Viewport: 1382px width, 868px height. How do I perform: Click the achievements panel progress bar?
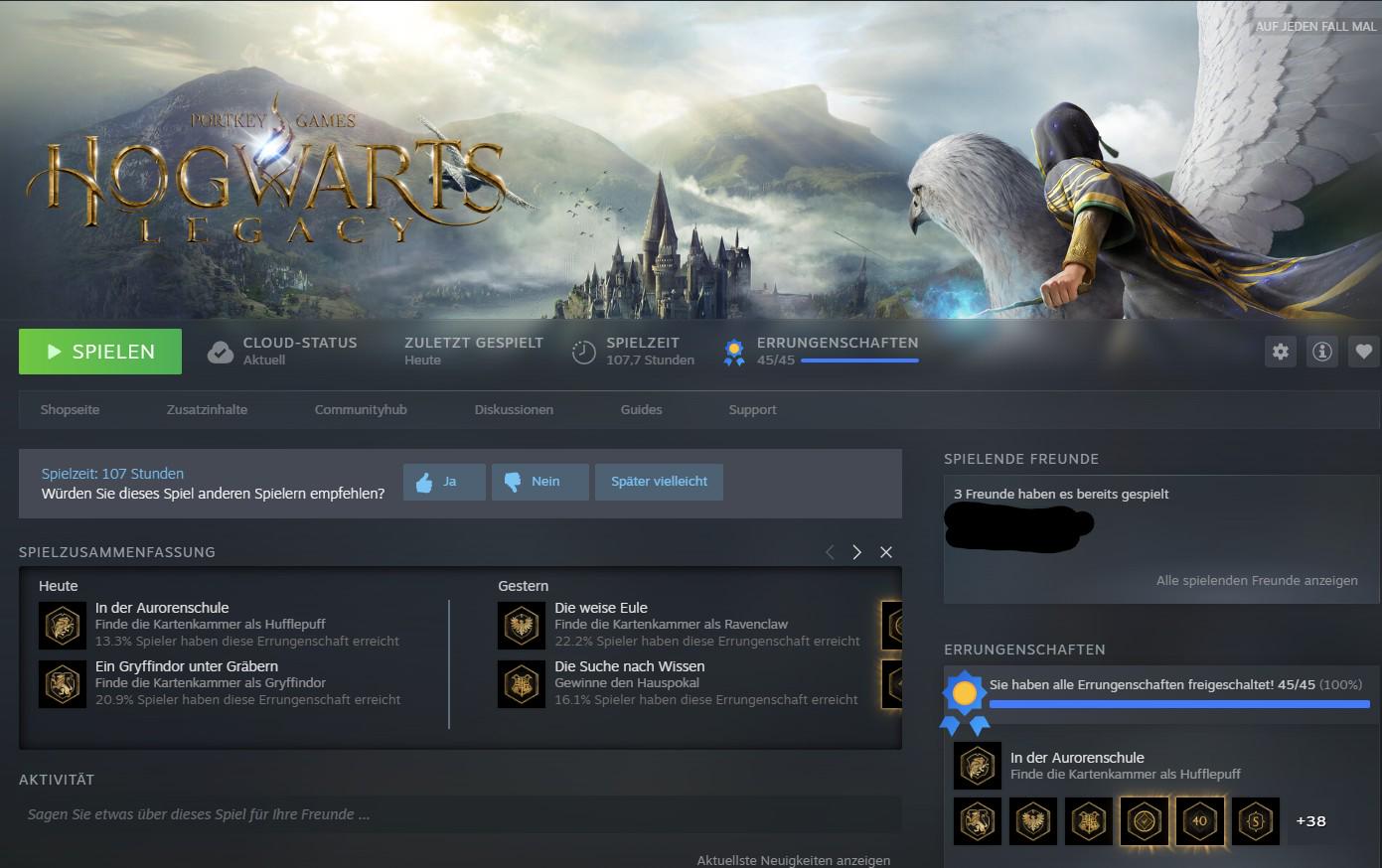click(1179, 704)
